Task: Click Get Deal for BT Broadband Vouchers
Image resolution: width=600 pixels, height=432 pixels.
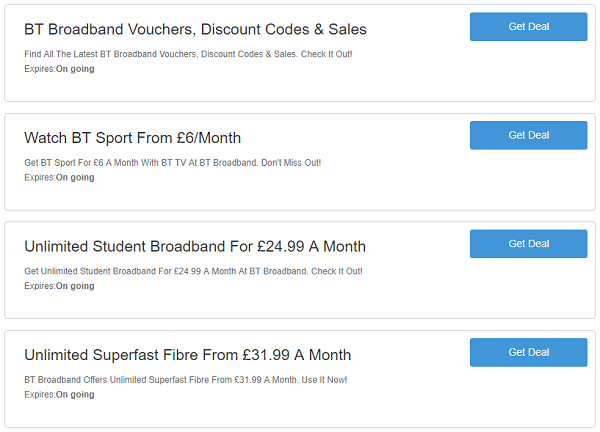Action: coord(528,26)
